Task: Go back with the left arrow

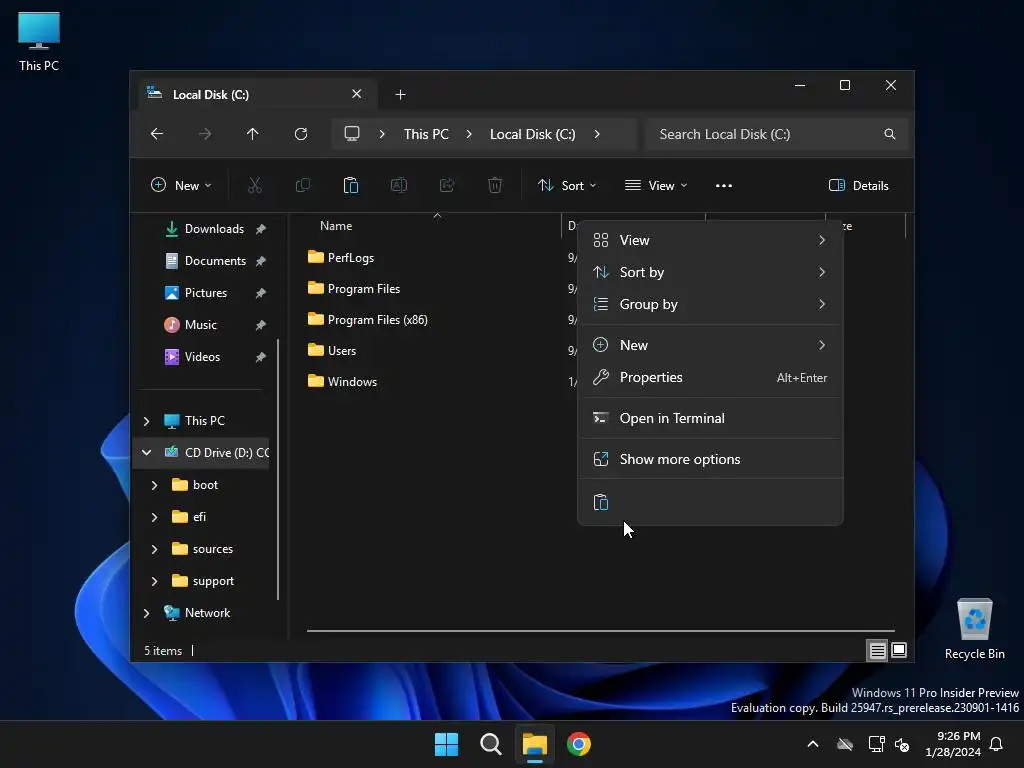Action: pos(157,134)
